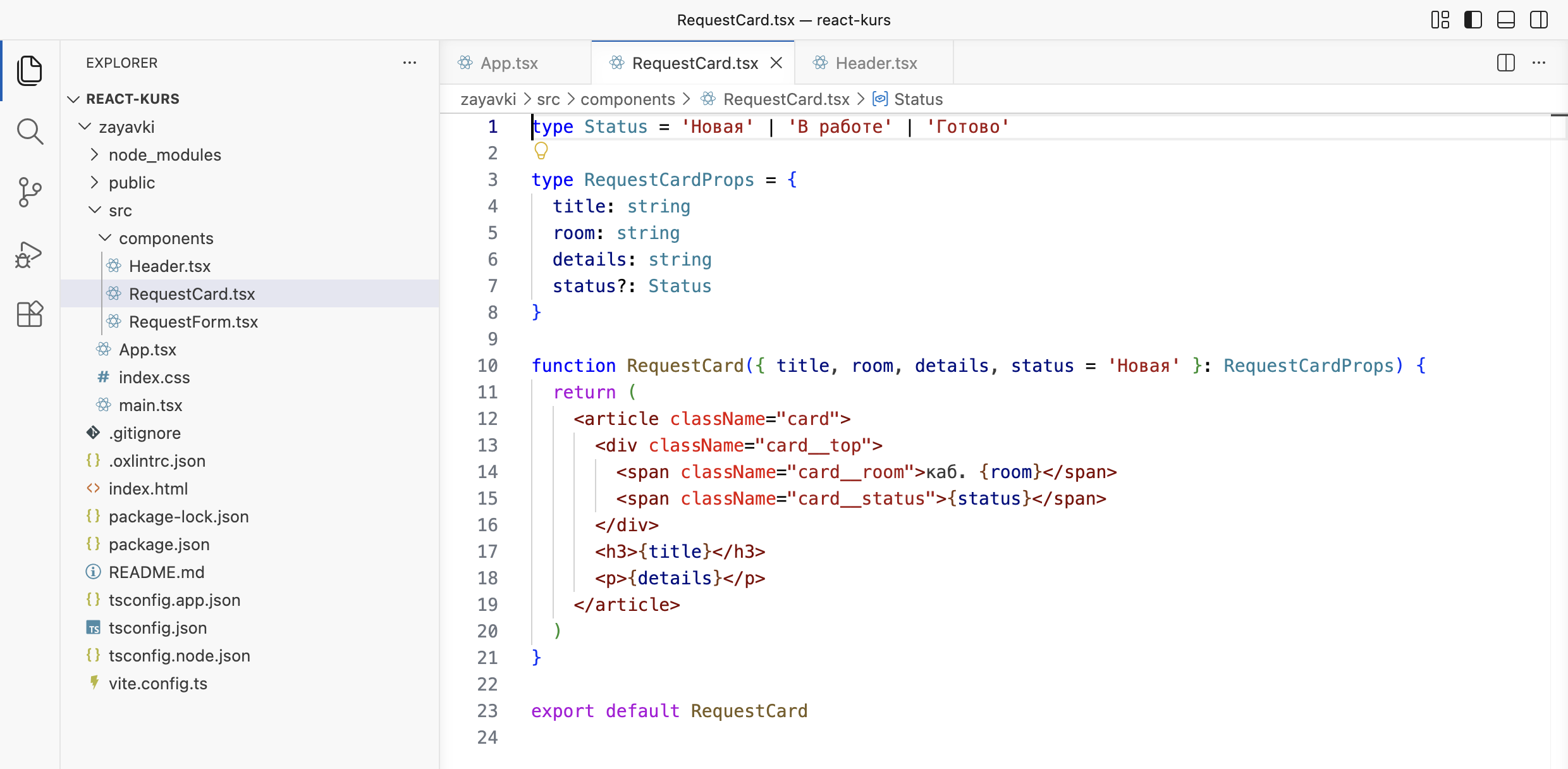The height and width of the screenshot is (769, 1568).
Task: Toggle the secondary side bar
Action: click(x=1539, y=20)
